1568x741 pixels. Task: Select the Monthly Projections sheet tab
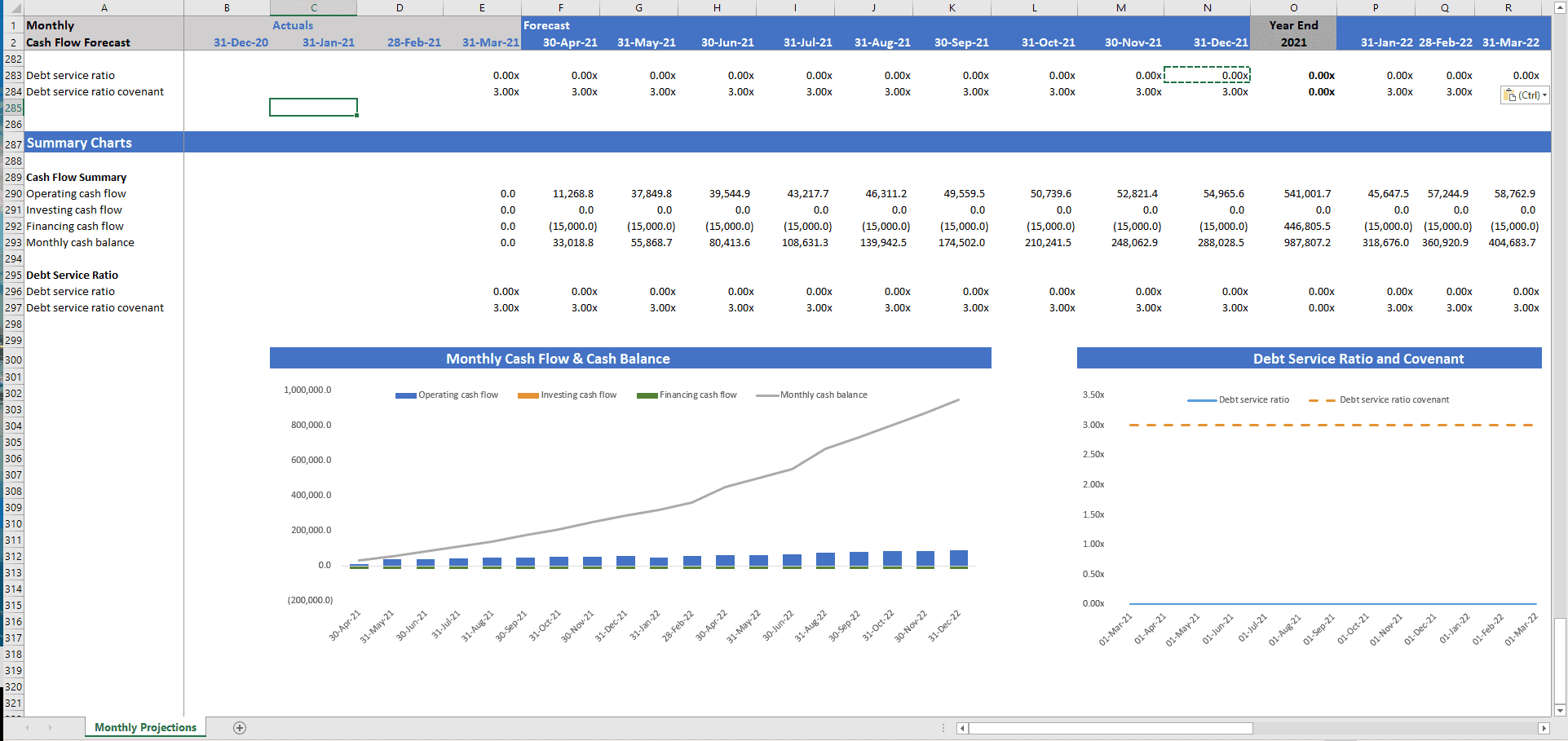coord(145,727)
